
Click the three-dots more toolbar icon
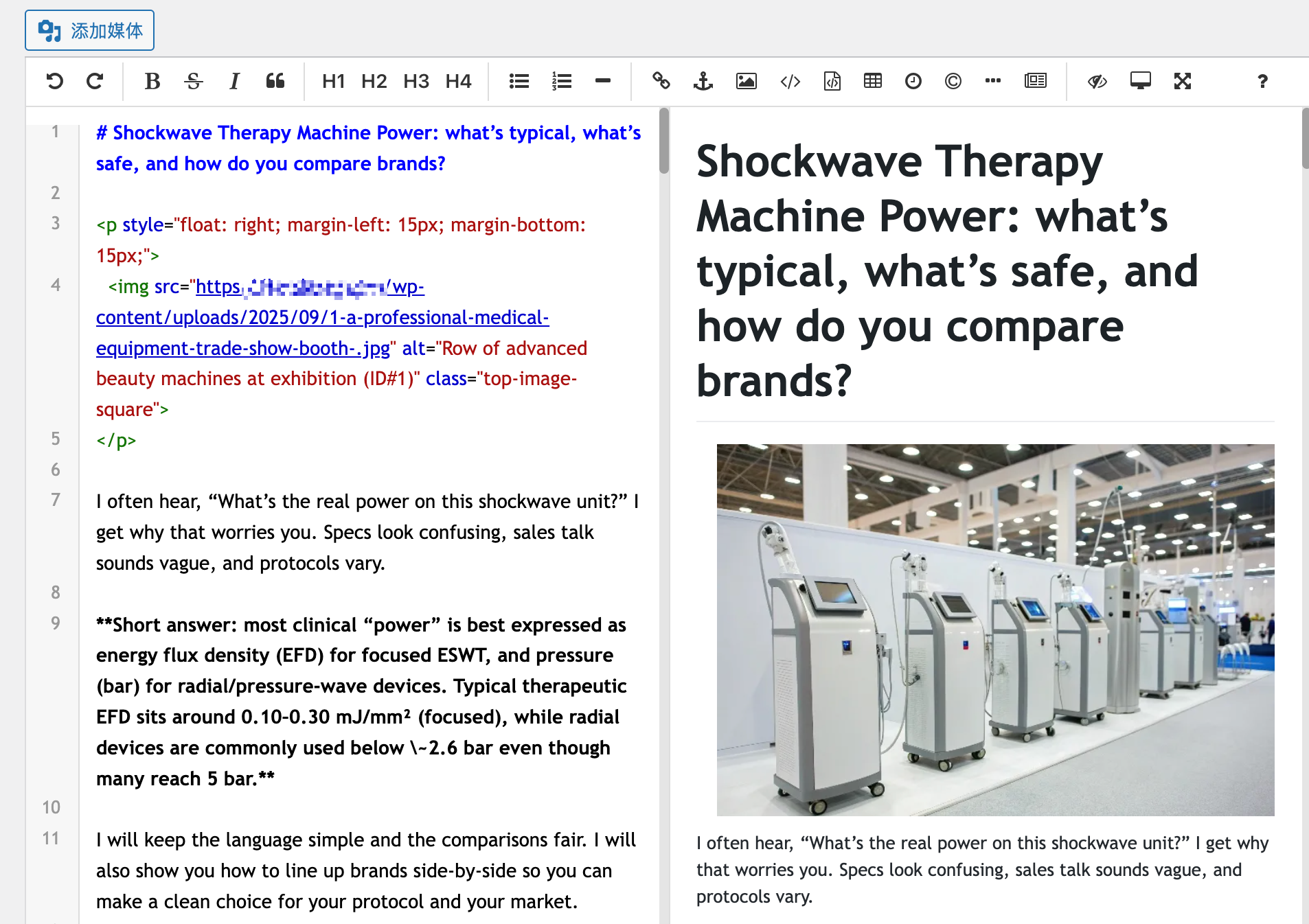[x=993, y=81]
